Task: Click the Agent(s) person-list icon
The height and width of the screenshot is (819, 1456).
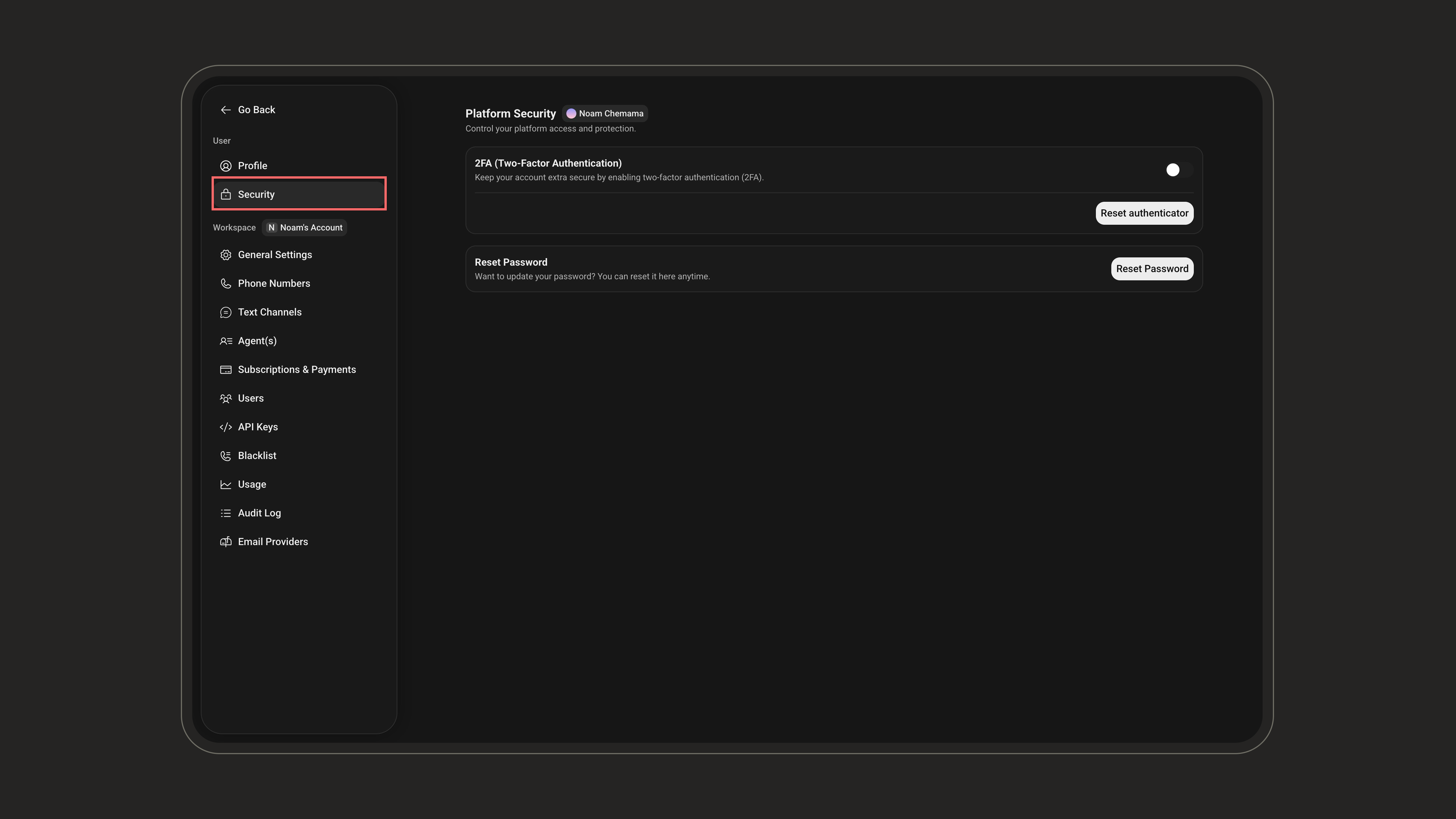Action: click(x=226, y=341)
